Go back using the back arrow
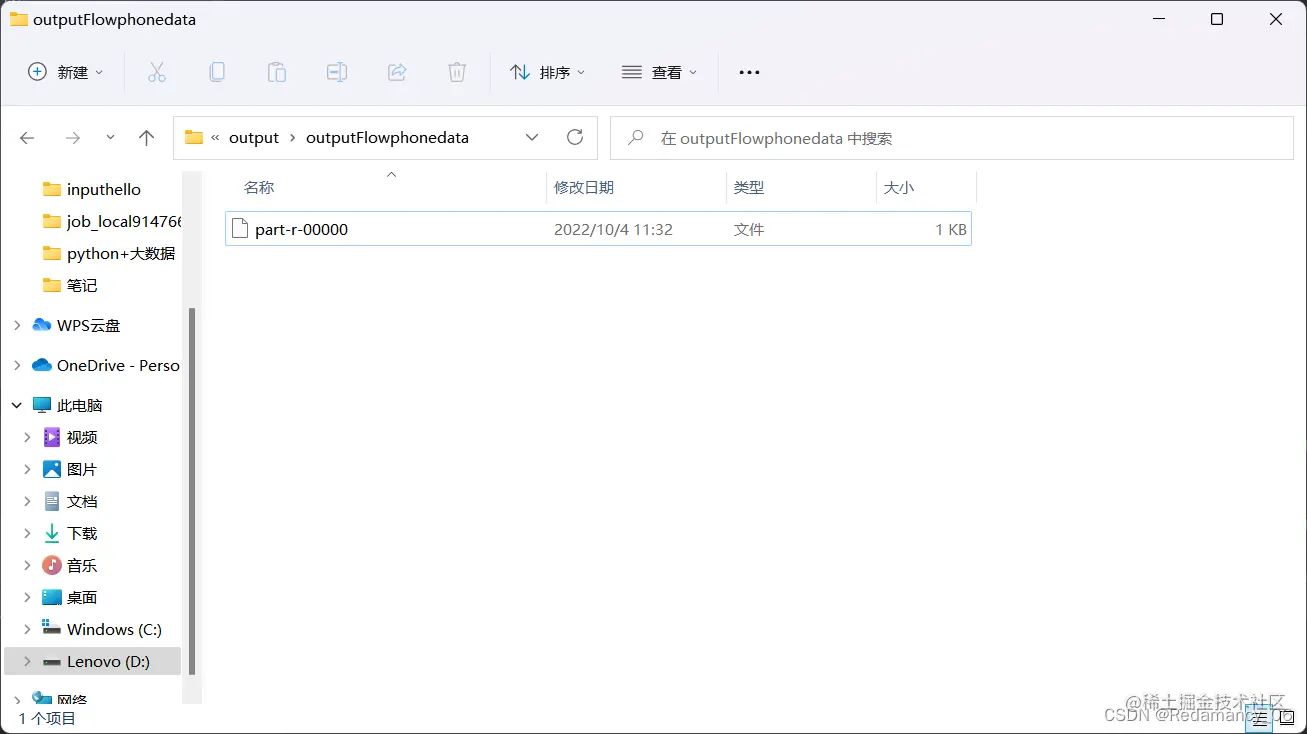Image resolution: width=1307 pixels, height=734 pixels. point(27,137)
